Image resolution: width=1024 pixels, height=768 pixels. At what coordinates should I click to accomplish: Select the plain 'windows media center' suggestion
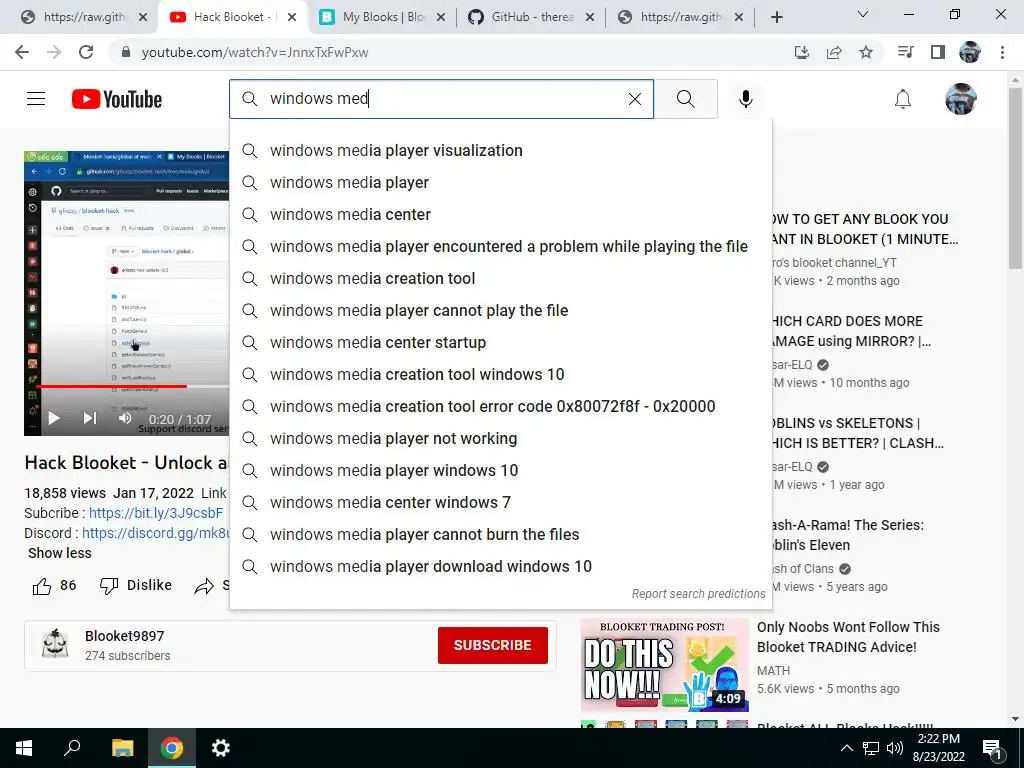point(500,215)
